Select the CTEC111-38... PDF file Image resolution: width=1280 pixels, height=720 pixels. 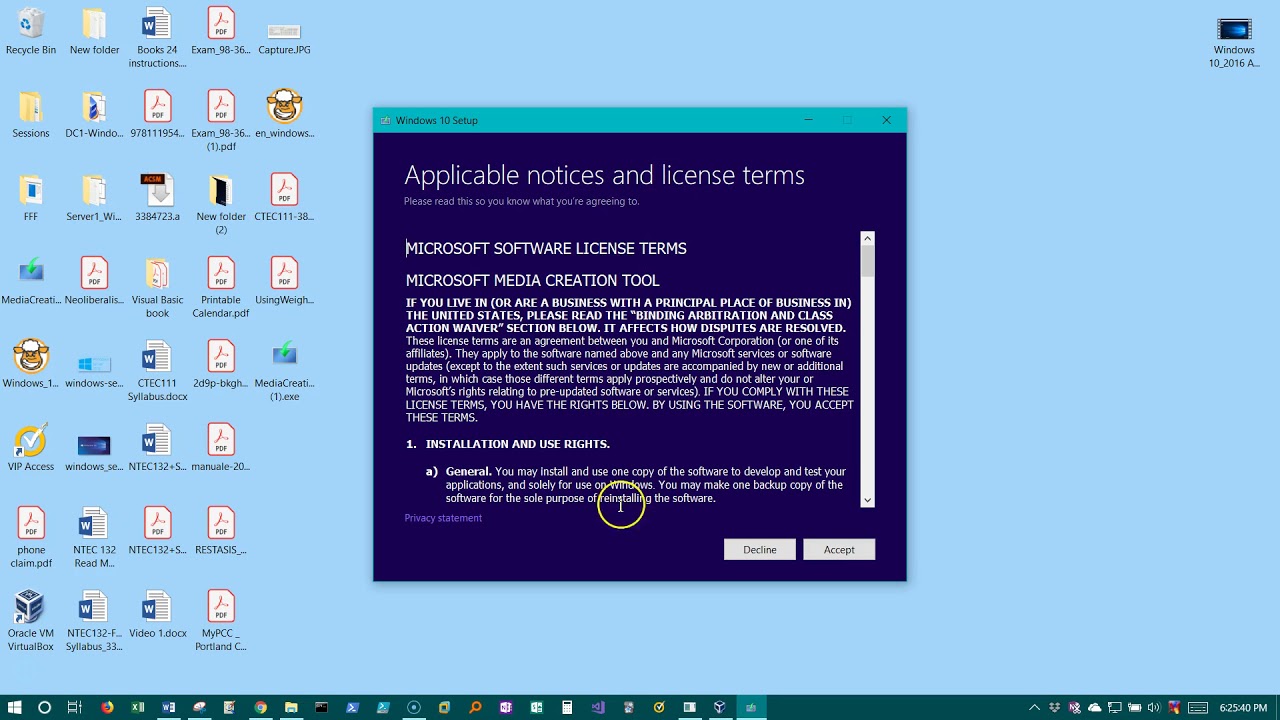pos(284,197)
